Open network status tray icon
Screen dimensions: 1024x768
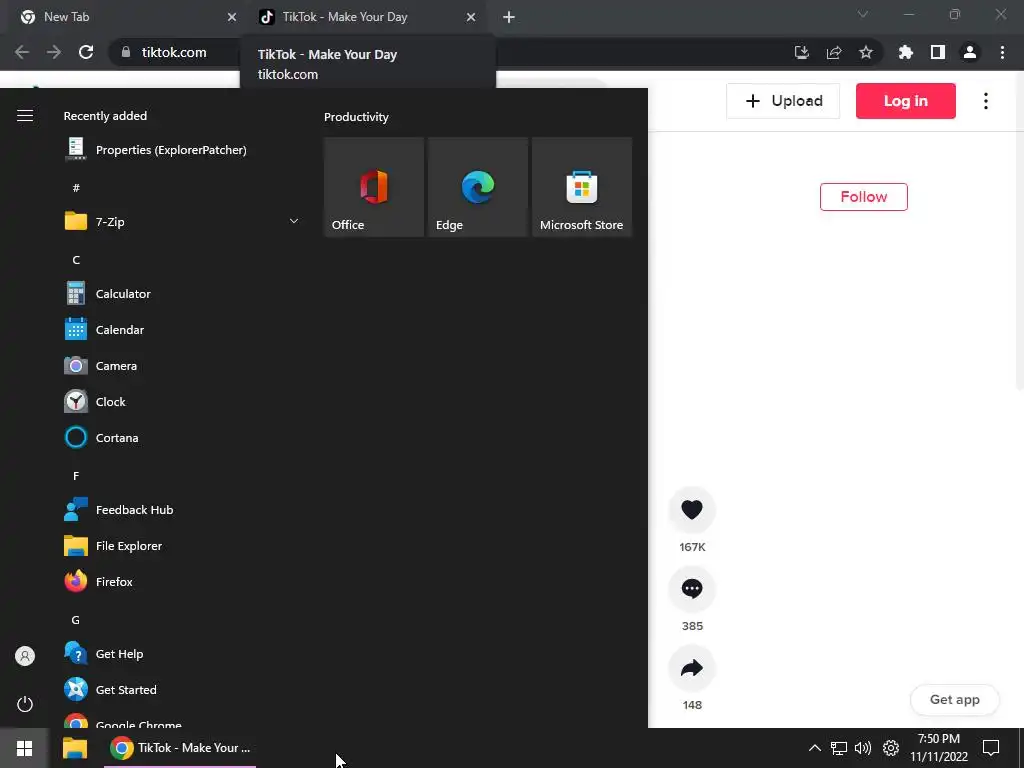[x=839, y=748]
